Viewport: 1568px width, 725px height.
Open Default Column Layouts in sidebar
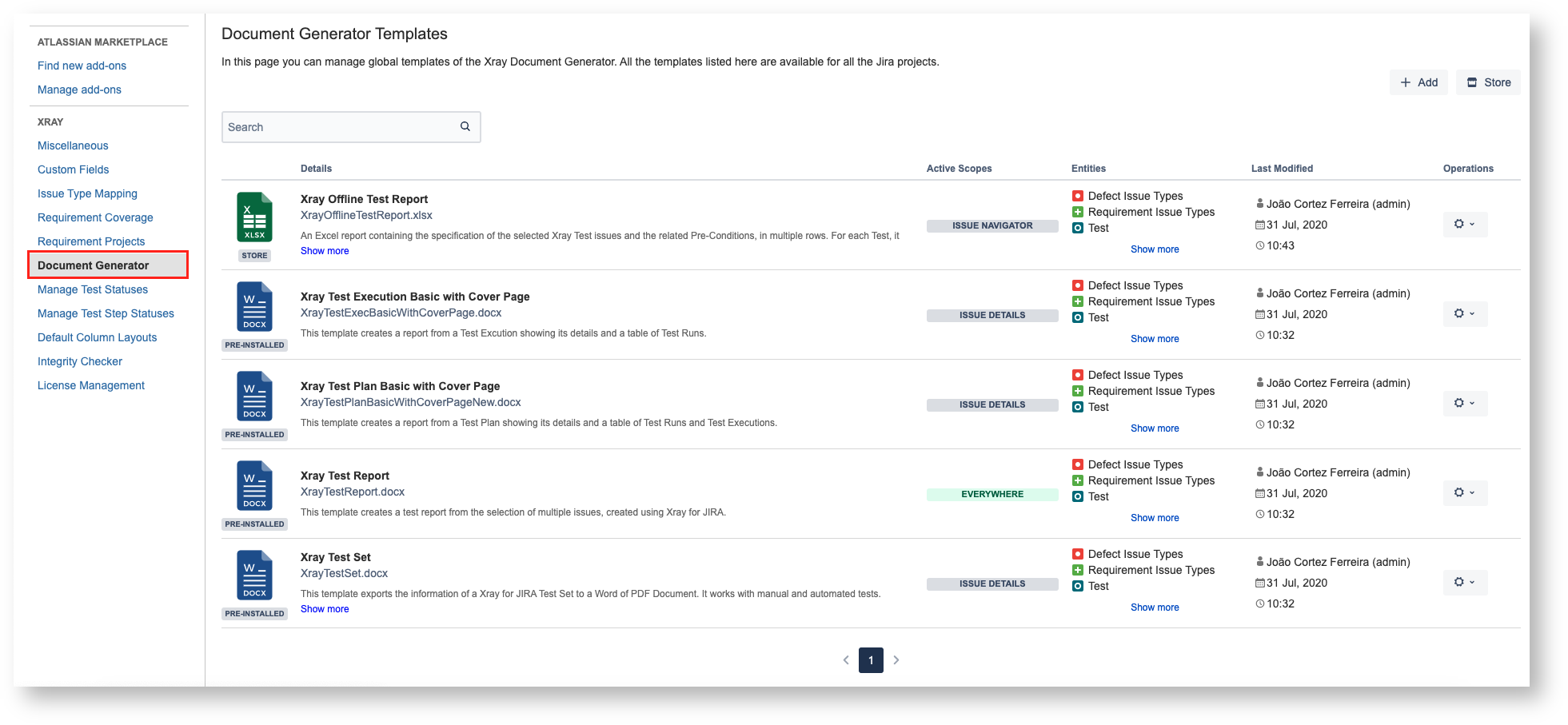(x=97, y=337)
